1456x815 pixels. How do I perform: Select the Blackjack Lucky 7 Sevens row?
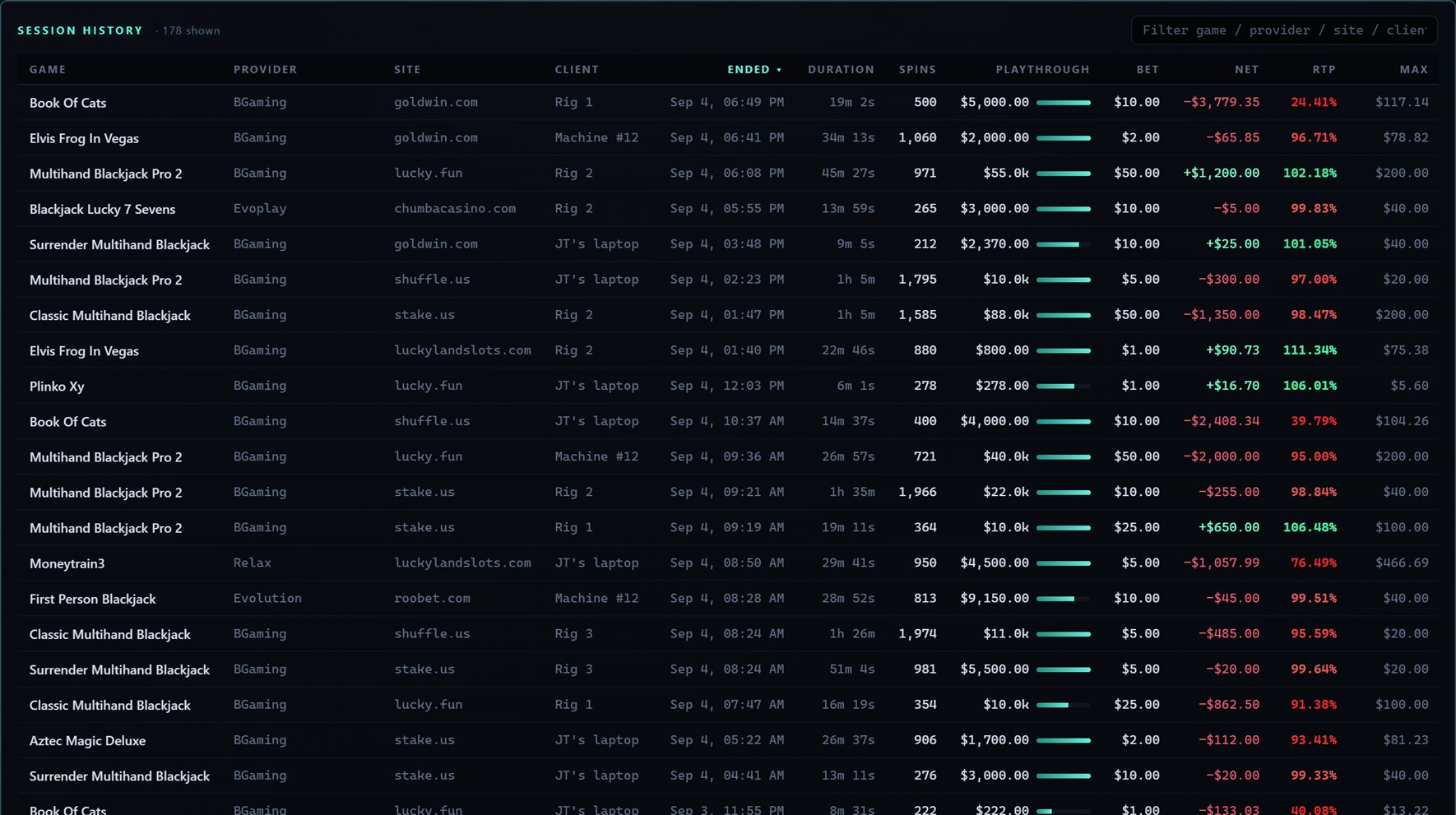click(x=728, y=209)
